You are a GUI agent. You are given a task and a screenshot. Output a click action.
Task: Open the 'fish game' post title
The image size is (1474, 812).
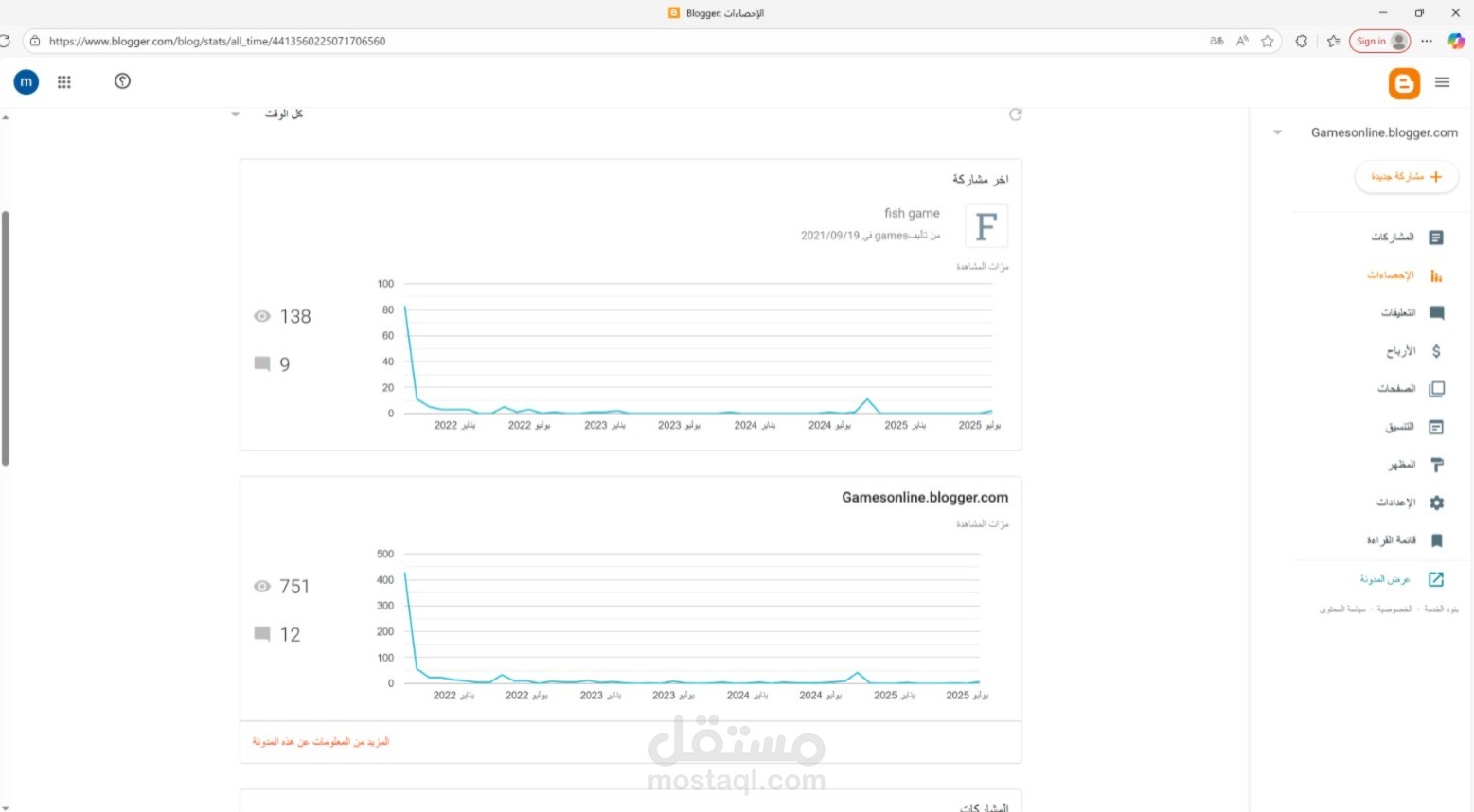coord(912,214)
